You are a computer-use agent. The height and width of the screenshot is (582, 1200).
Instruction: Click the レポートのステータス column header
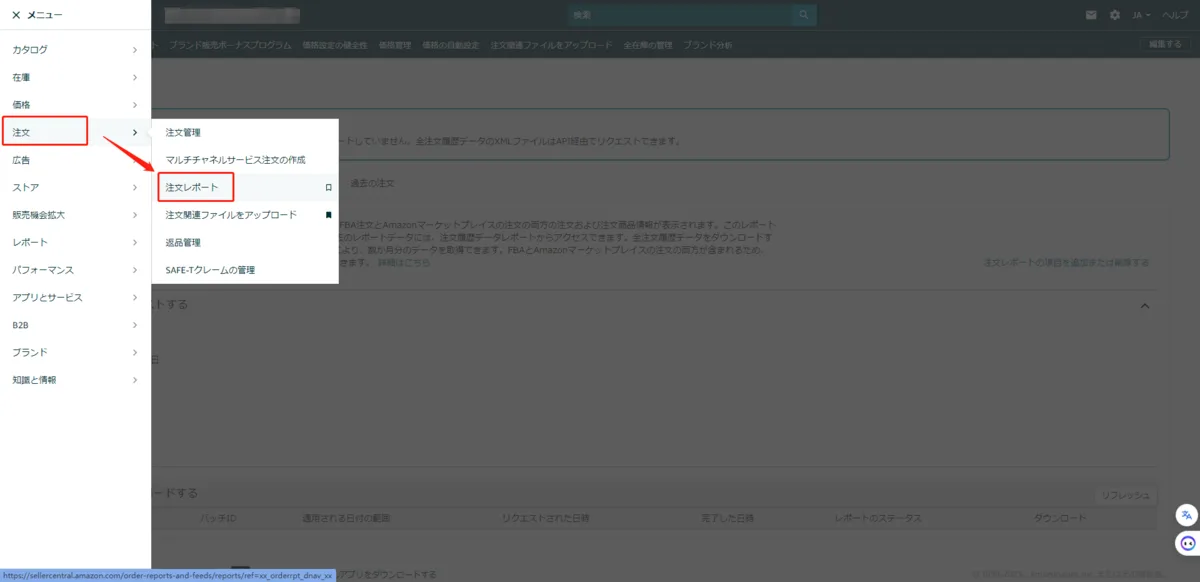[878, 519]
